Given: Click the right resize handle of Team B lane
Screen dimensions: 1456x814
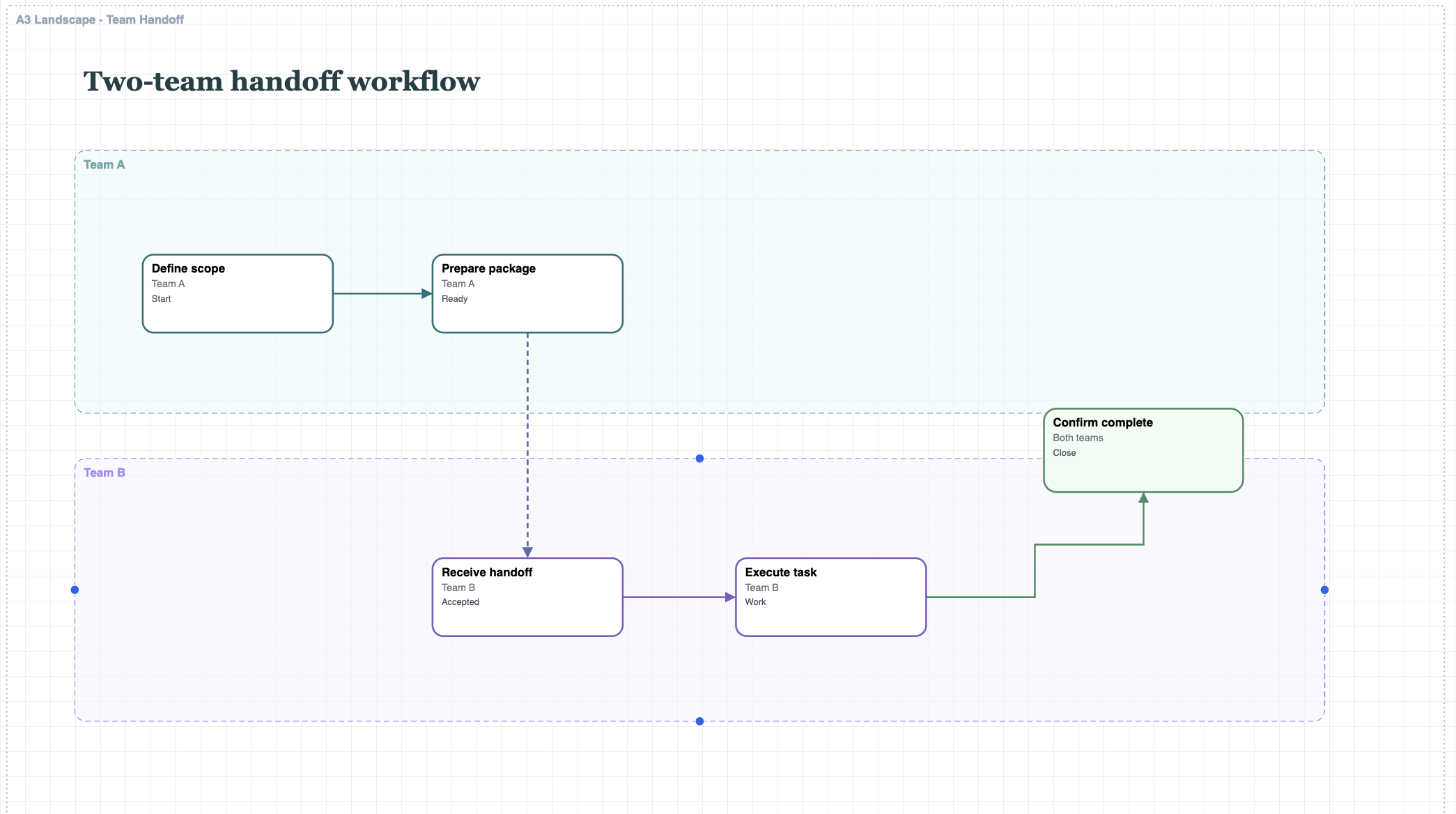Looking at the screenshot, I should click(x=1324, y=590).
